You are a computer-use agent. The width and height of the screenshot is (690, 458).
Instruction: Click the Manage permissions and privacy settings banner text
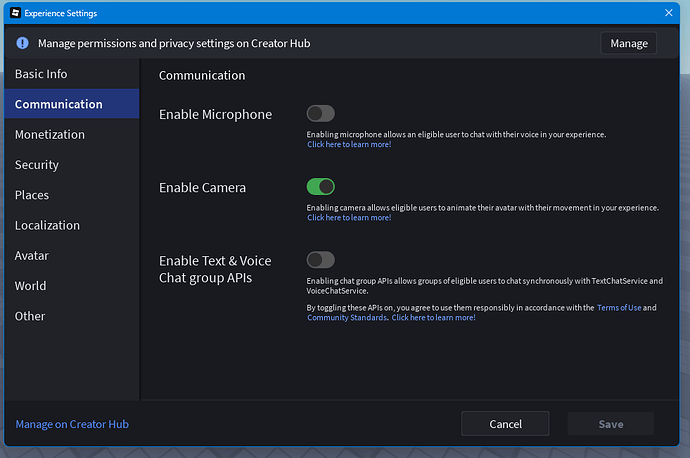coord(174,43)
